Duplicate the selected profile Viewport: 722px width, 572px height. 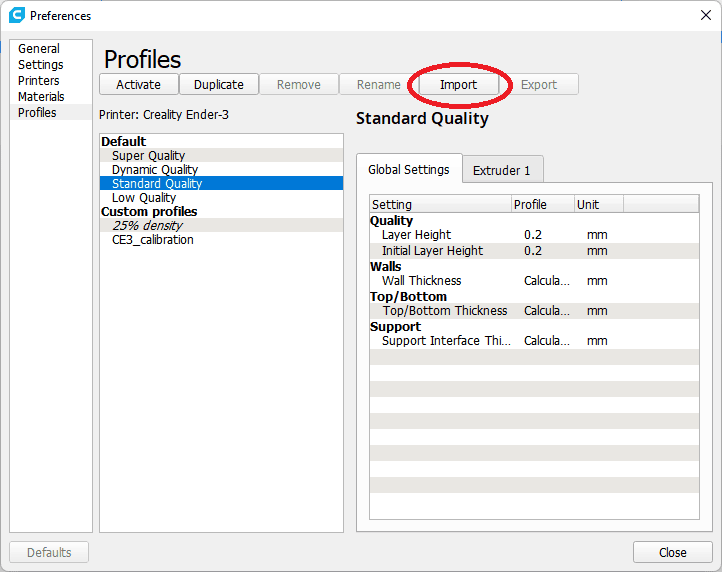219,84
